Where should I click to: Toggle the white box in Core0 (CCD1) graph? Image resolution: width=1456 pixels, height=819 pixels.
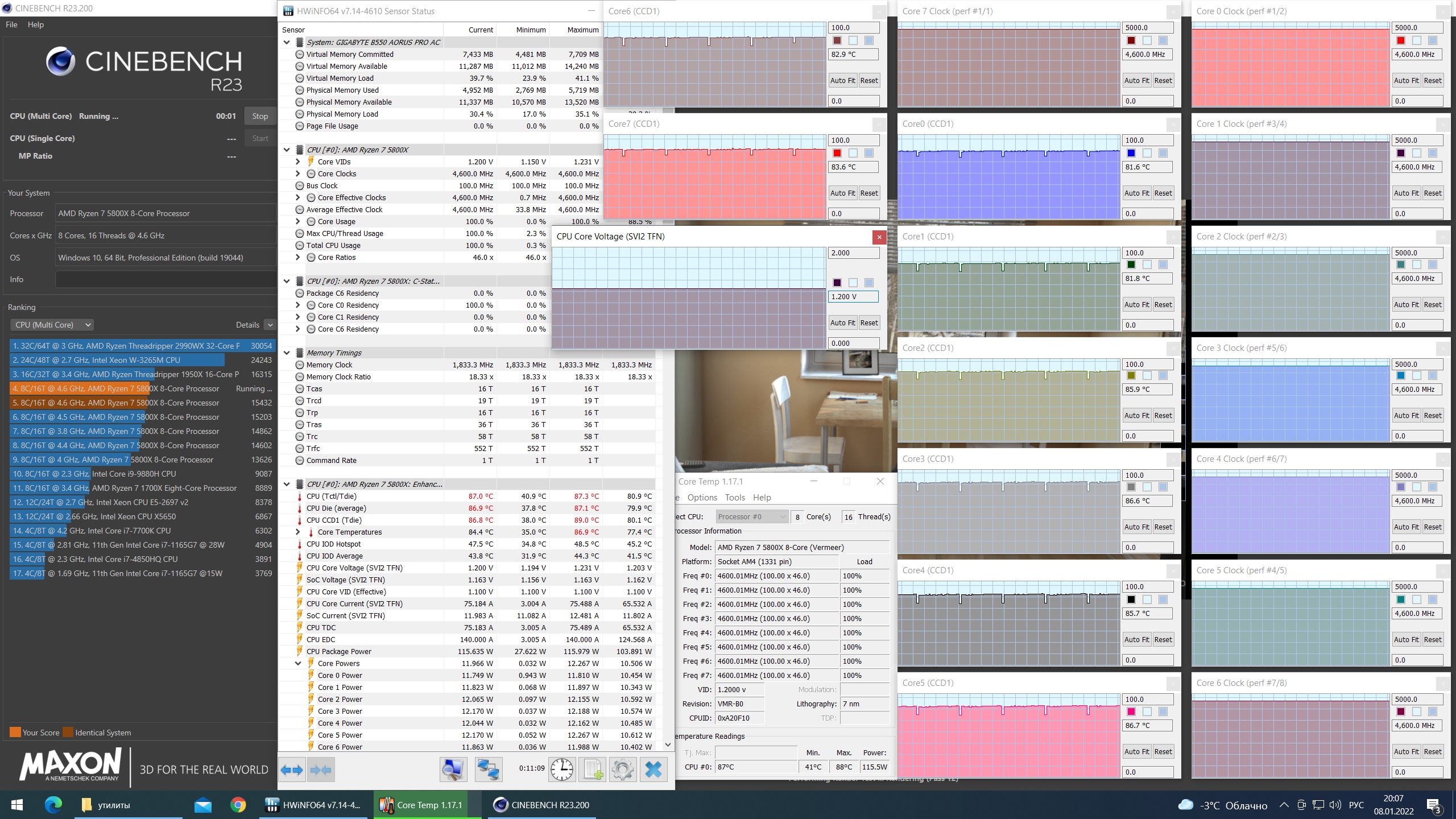[x=1147, y=153]
